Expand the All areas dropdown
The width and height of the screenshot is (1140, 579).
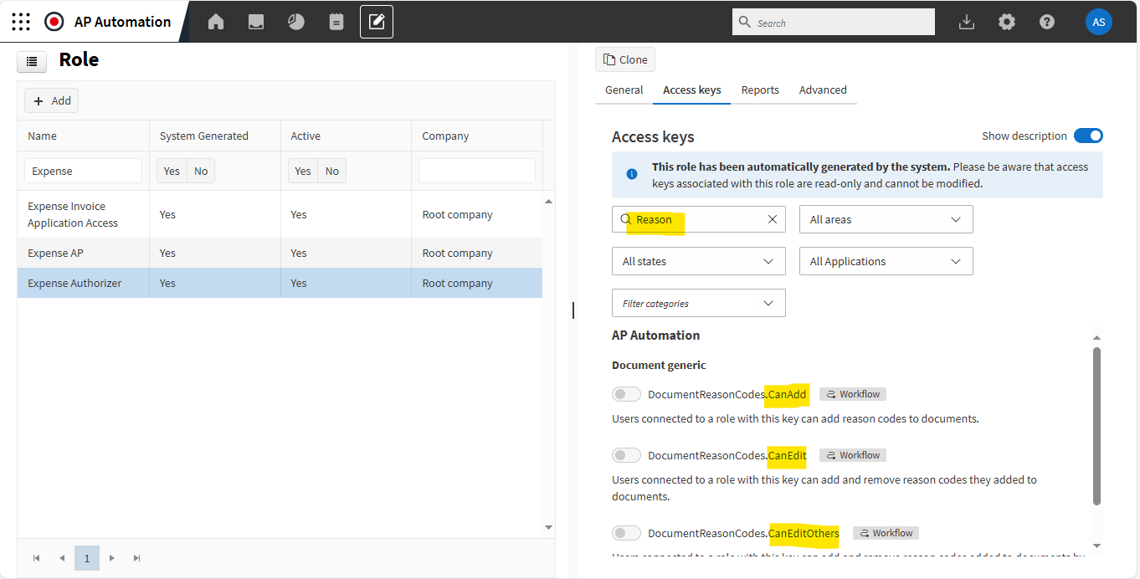885,219
